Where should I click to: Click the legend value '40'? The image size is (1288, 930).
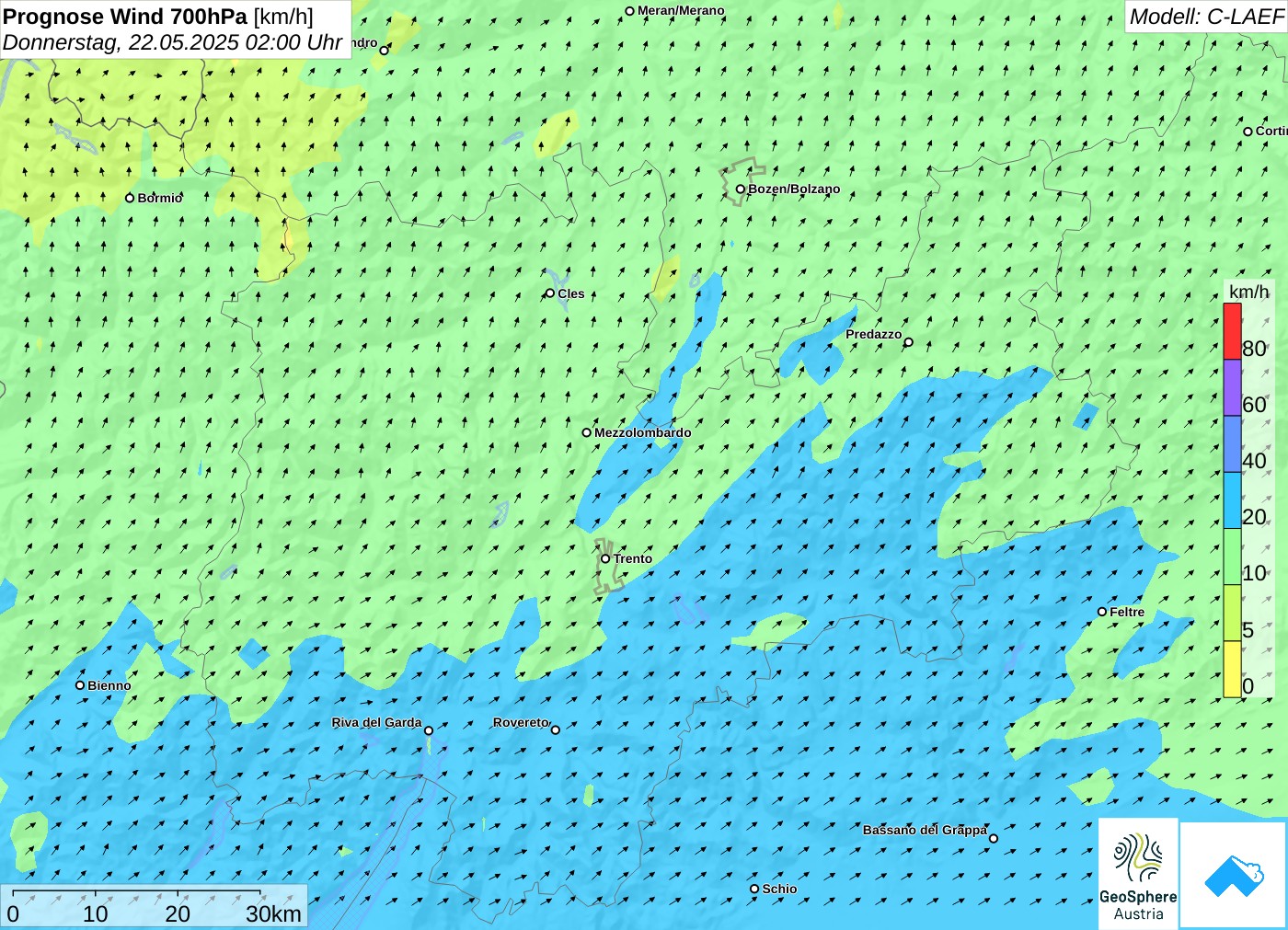pyautogui.click(x=1254, y=461)
